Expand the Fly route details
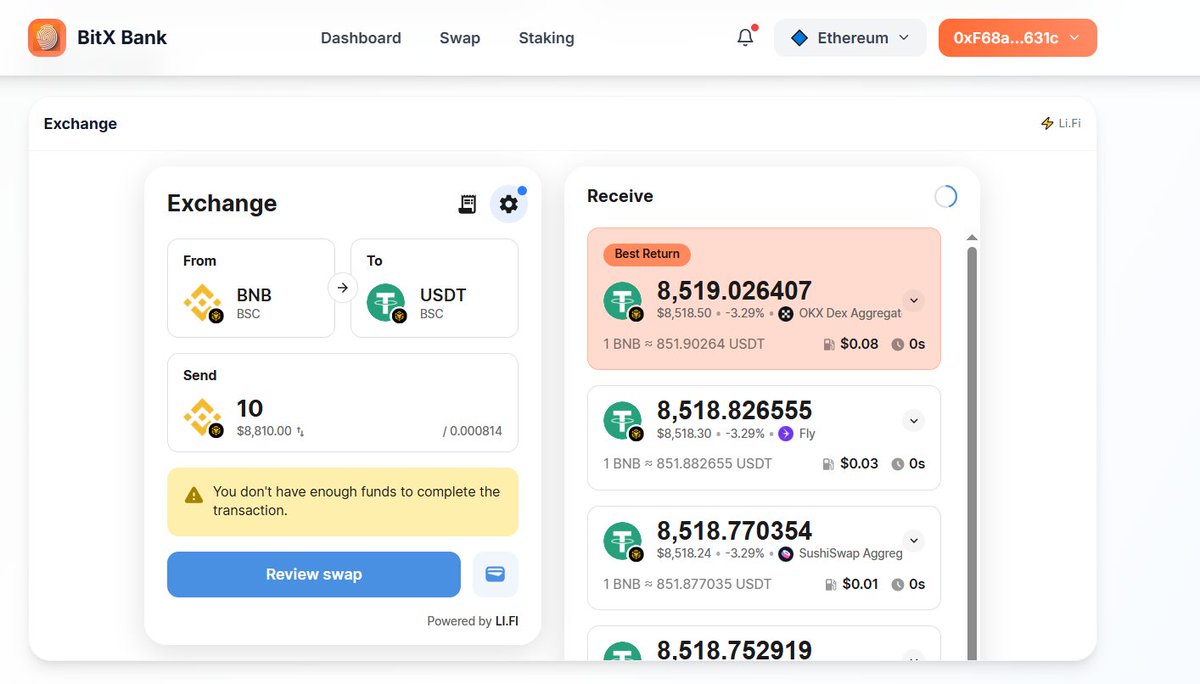The height and width of the screenshot is (684, 1200). 913,420
